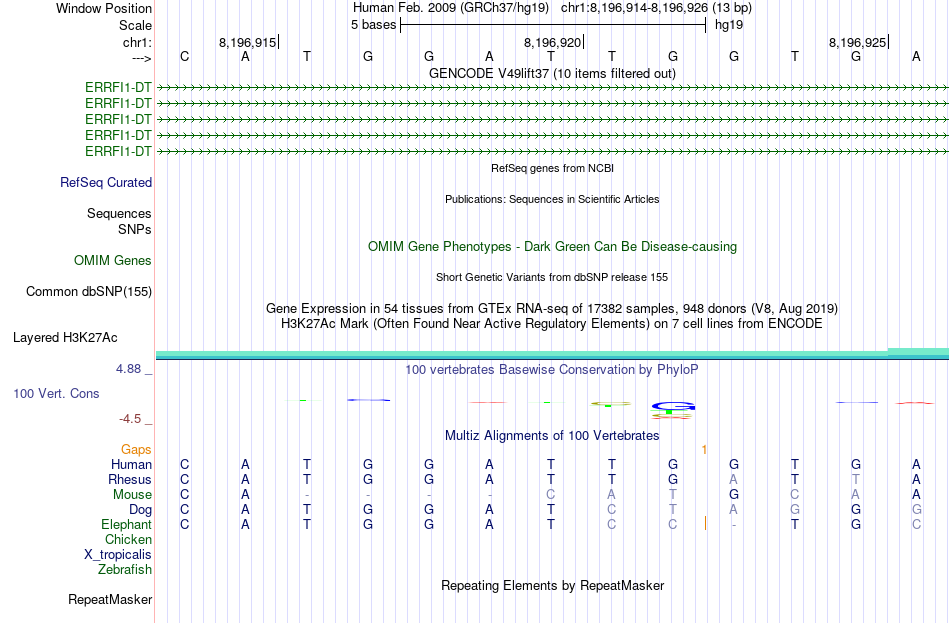This screenshot has height=623, width=950.
Task: Click the OMIM Genes track label
Action: coord(113,261)
